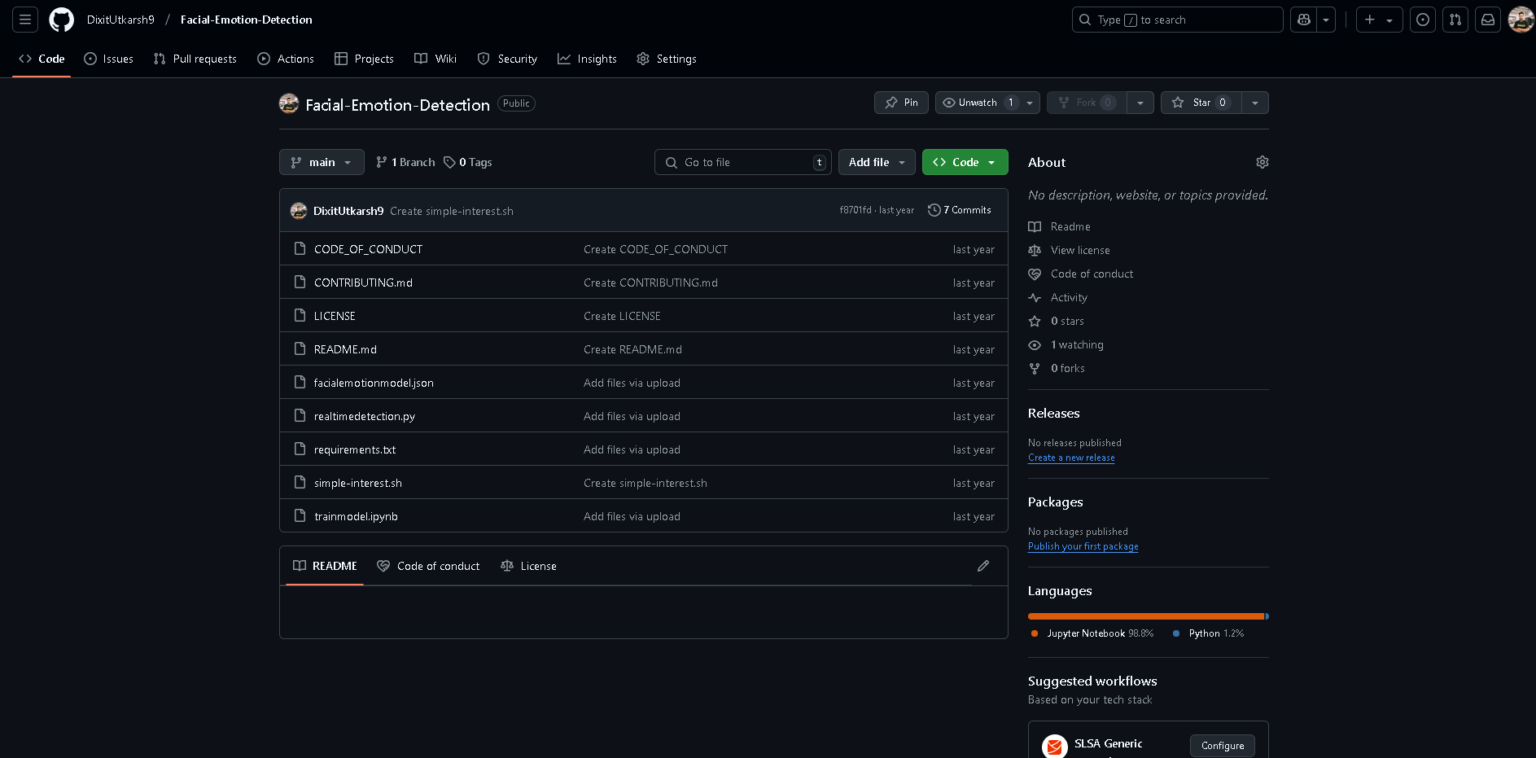View 0 Tags link
The image size is (1536, 758).
click(x=468, y=162)
